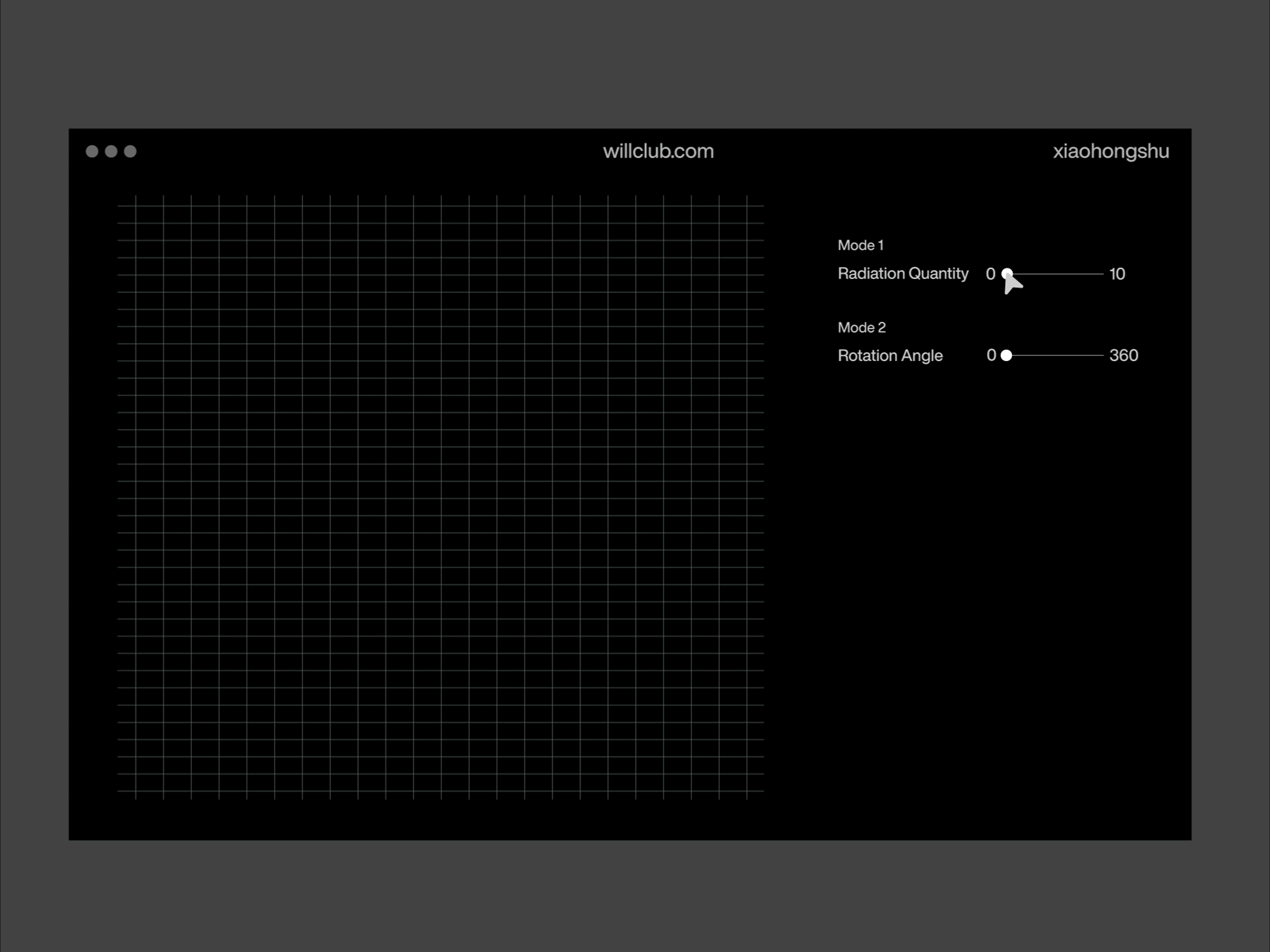Click the middle of Radiation Quantity track

pos(1055,274)
